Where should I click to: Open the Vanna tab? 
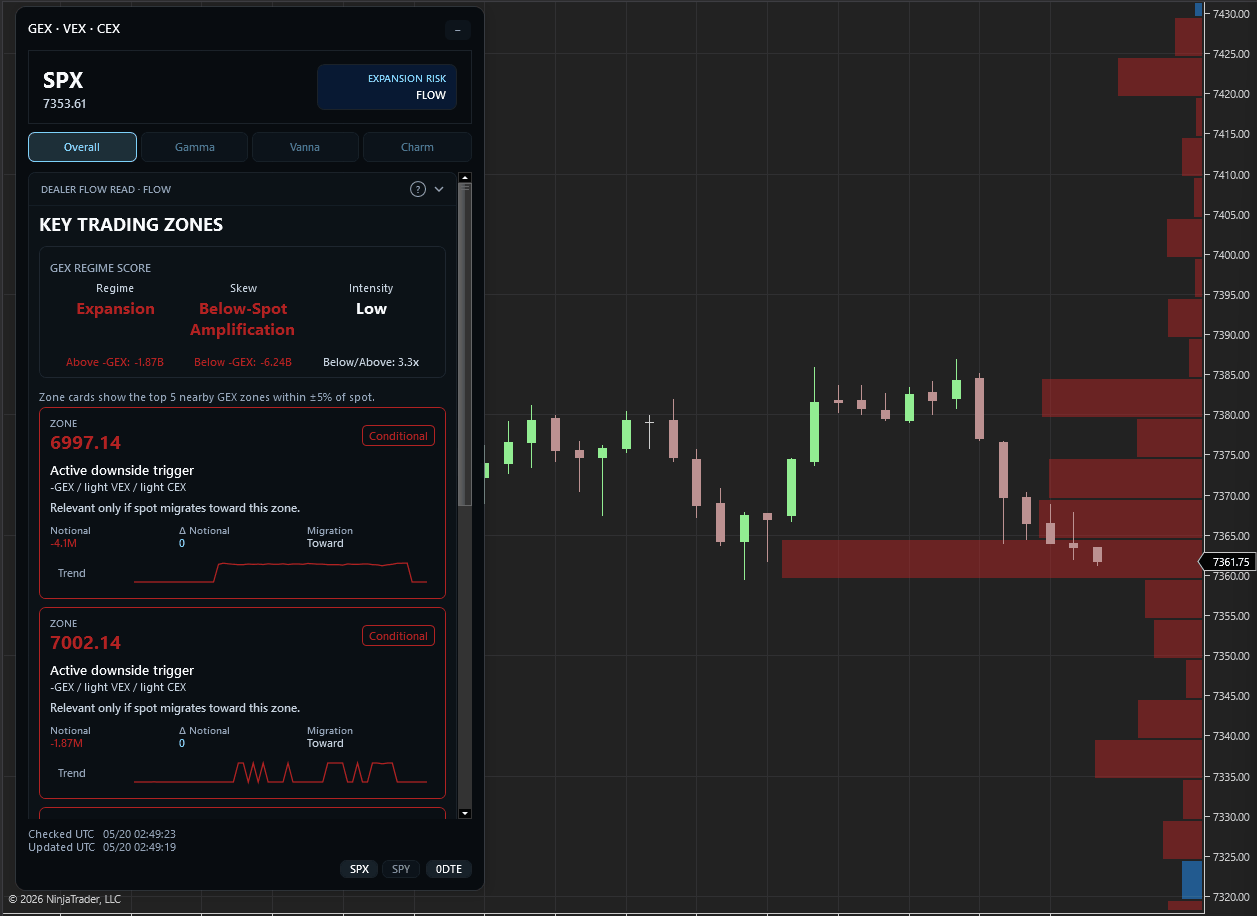pyautogui.click(x=305, y=147)
